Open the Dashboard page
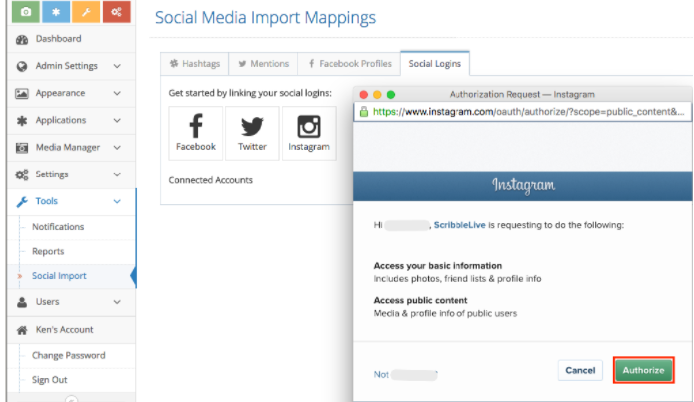Image resolution: width=694 pixels, height=402 pixels. [x=71, y=39]
